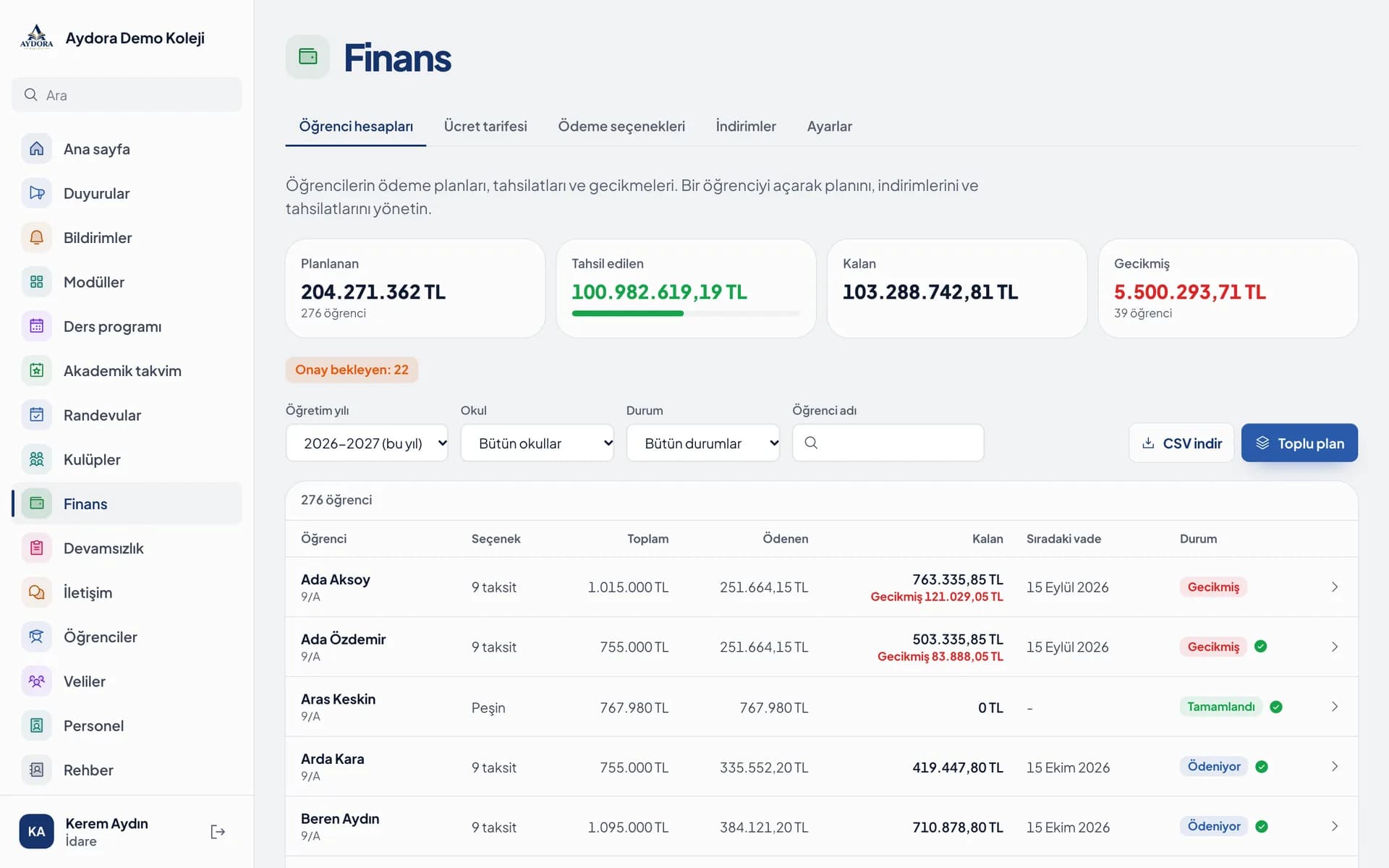The height and width of the screenshot is (868, 1389).
Task: Open Duyurular announcements icon
Action: [x=36, y=193]
